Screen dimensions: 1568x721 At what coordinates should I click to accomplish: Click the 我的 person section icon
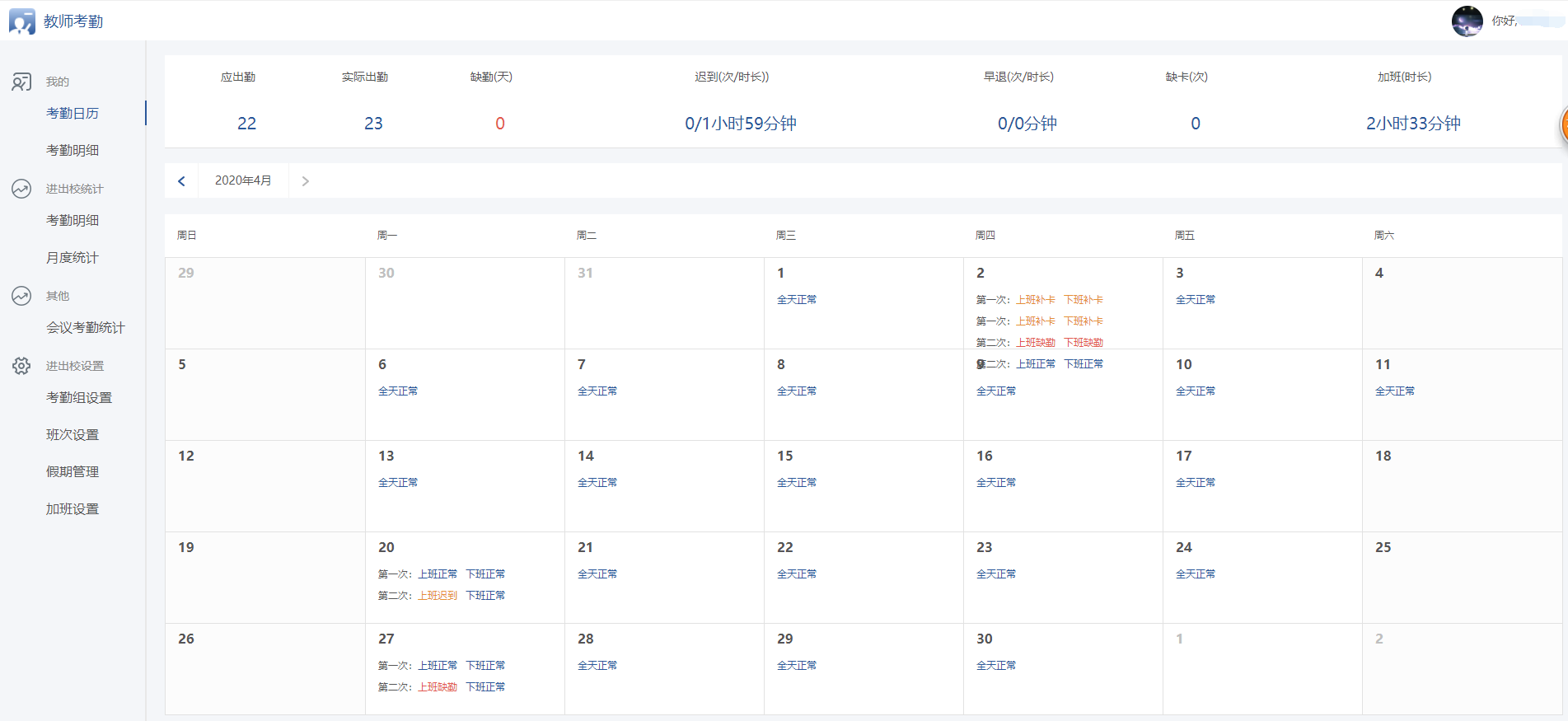[21, 82]
